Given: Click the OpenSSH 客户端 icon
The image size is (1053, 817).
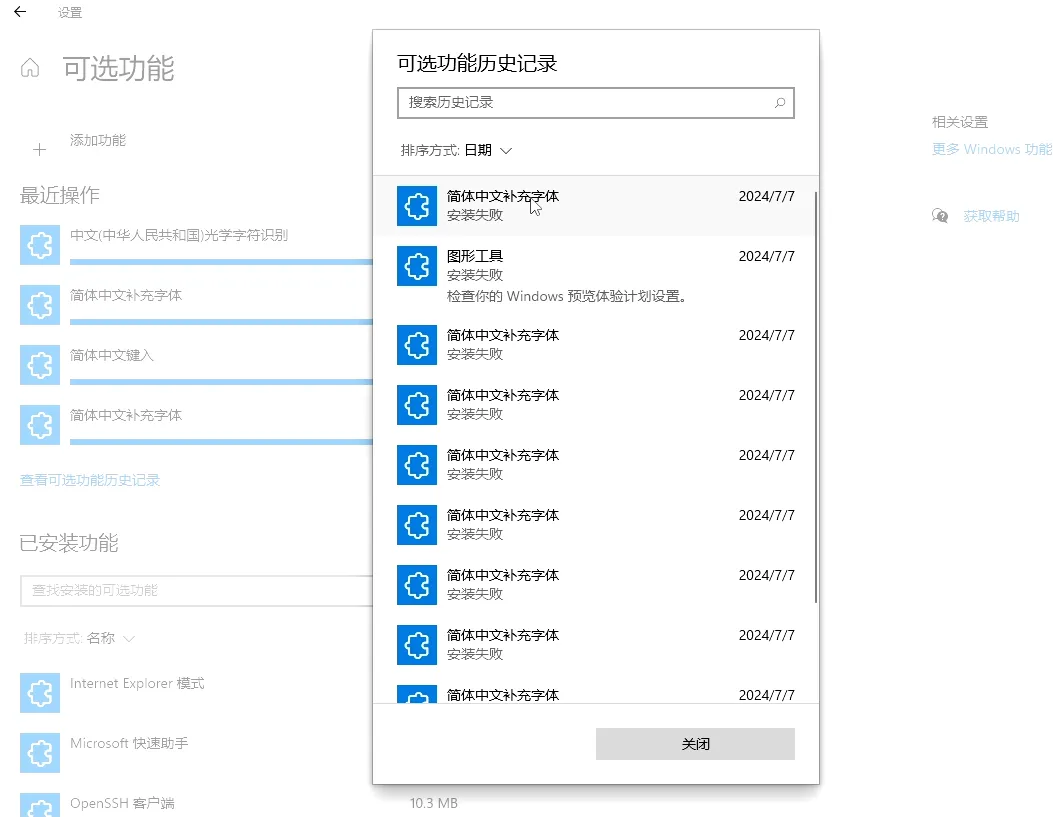Looking at the screenshot, I should pos(40,805).
